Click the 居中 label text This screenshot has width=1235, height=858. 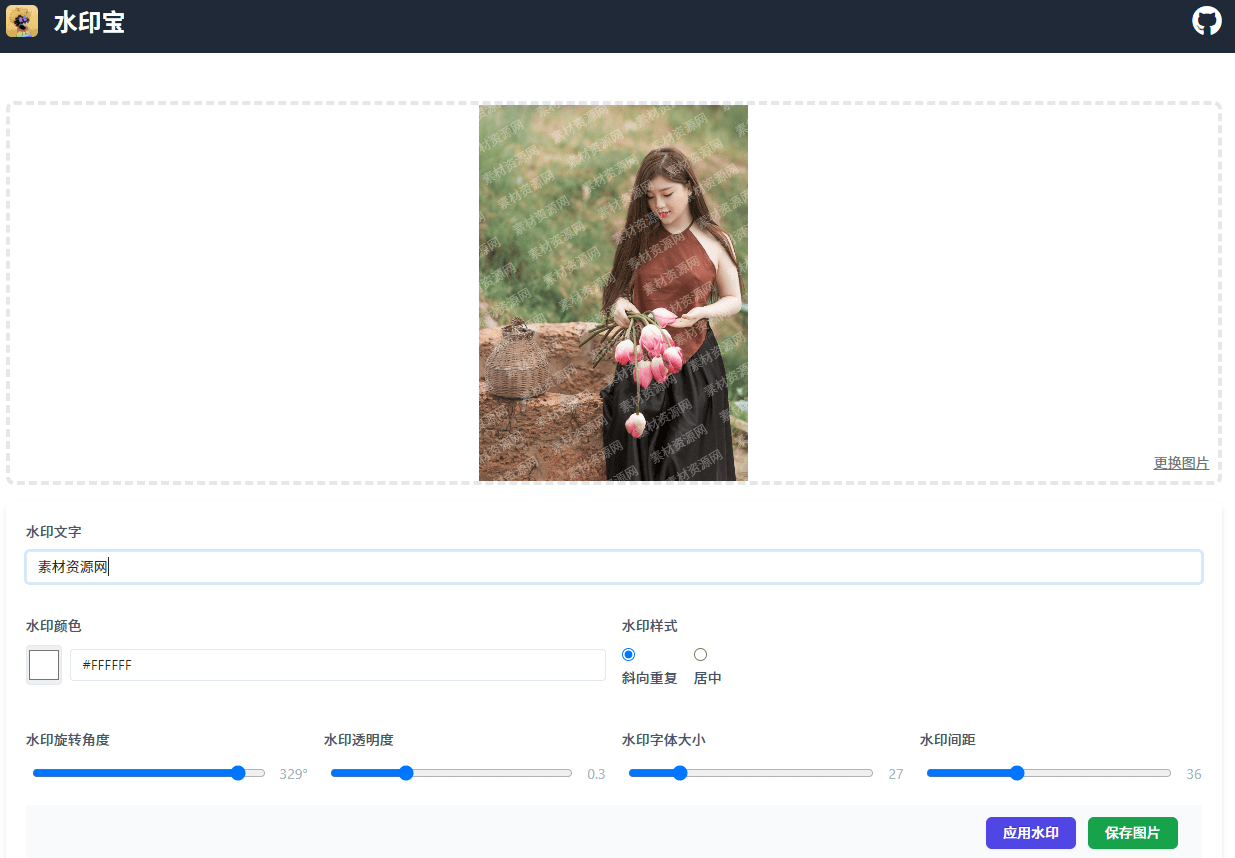click(x=707, y=678)
